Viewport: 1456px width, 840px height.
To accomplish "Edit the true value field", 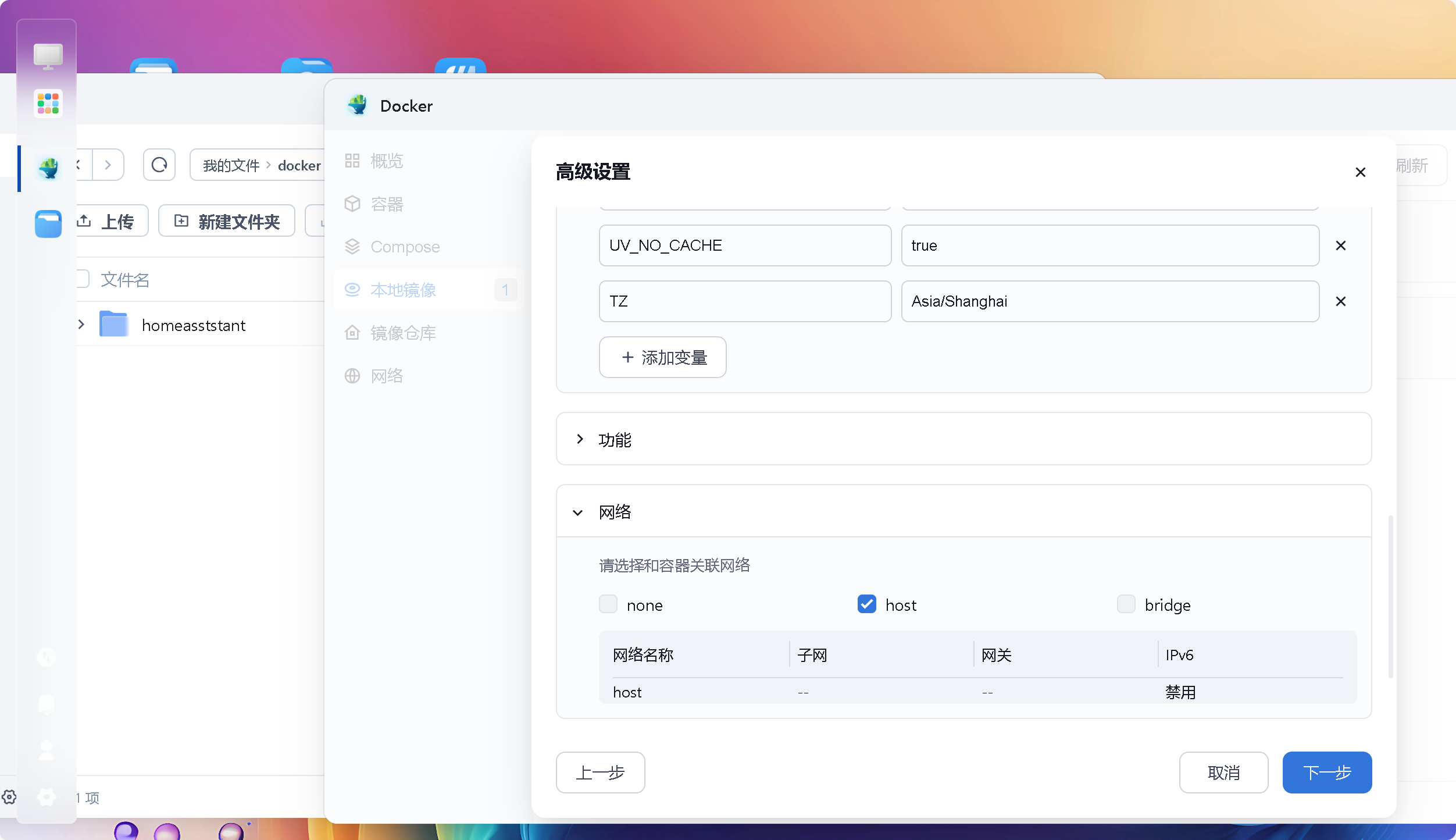I will (x=1110, y=245).
